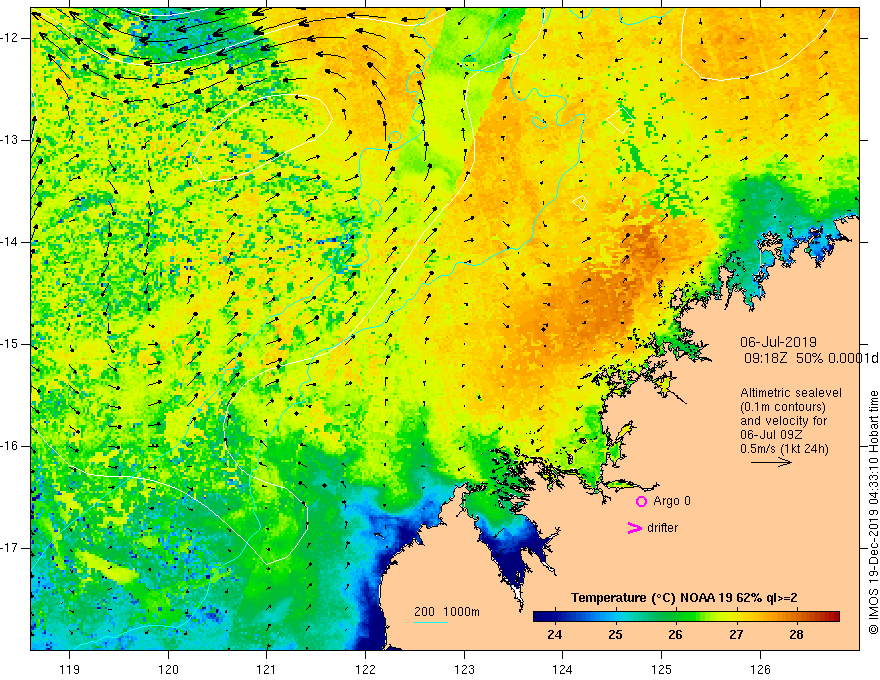Viewport: 880px width, 680px height.
Task: Click the latitude axis label -17
Action: pyautogui.click(x=10, y=548)
